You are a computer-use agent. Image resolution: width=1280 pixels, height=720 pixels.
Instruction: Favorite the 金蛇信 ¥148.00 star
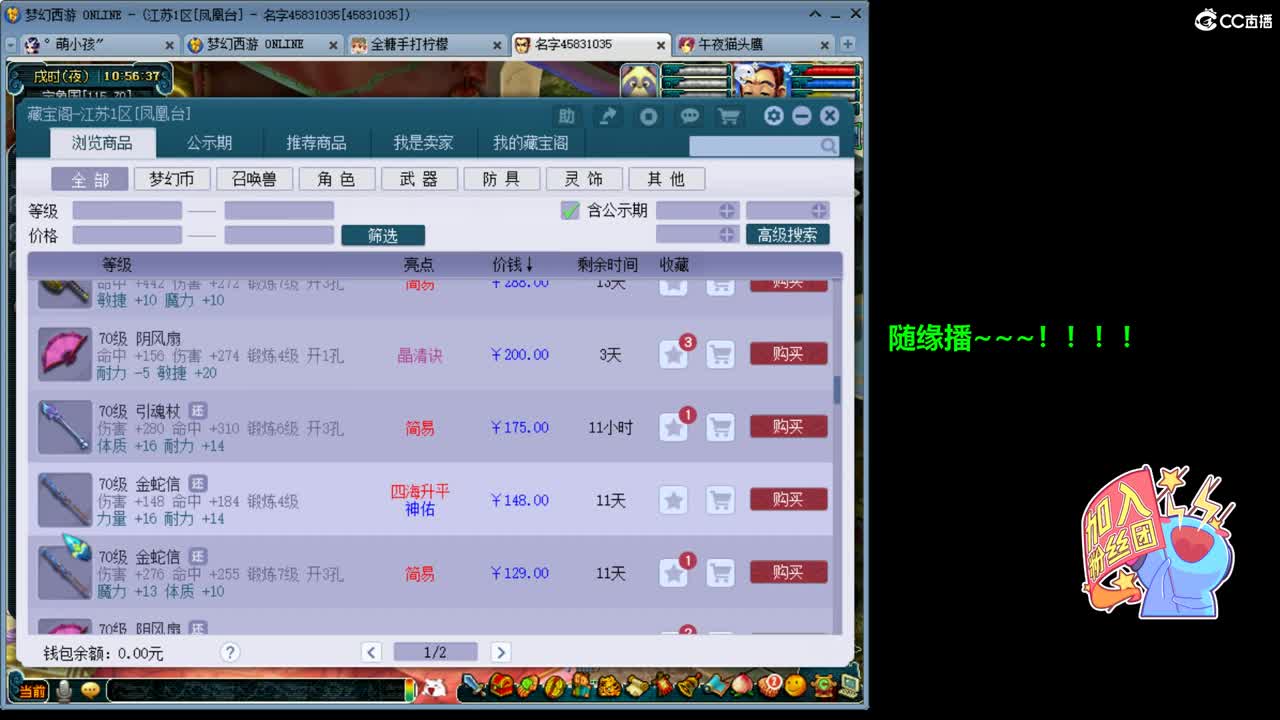[x=674, y=500]
